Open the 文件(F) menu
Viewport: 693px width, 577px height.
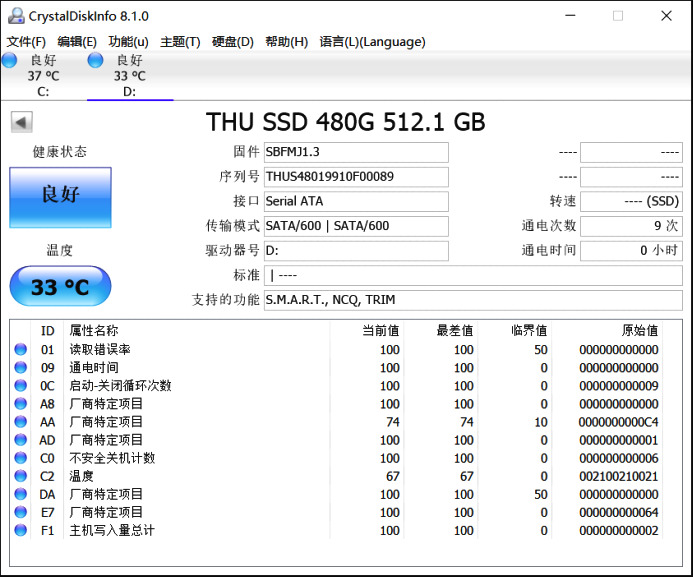coord(26,42)
